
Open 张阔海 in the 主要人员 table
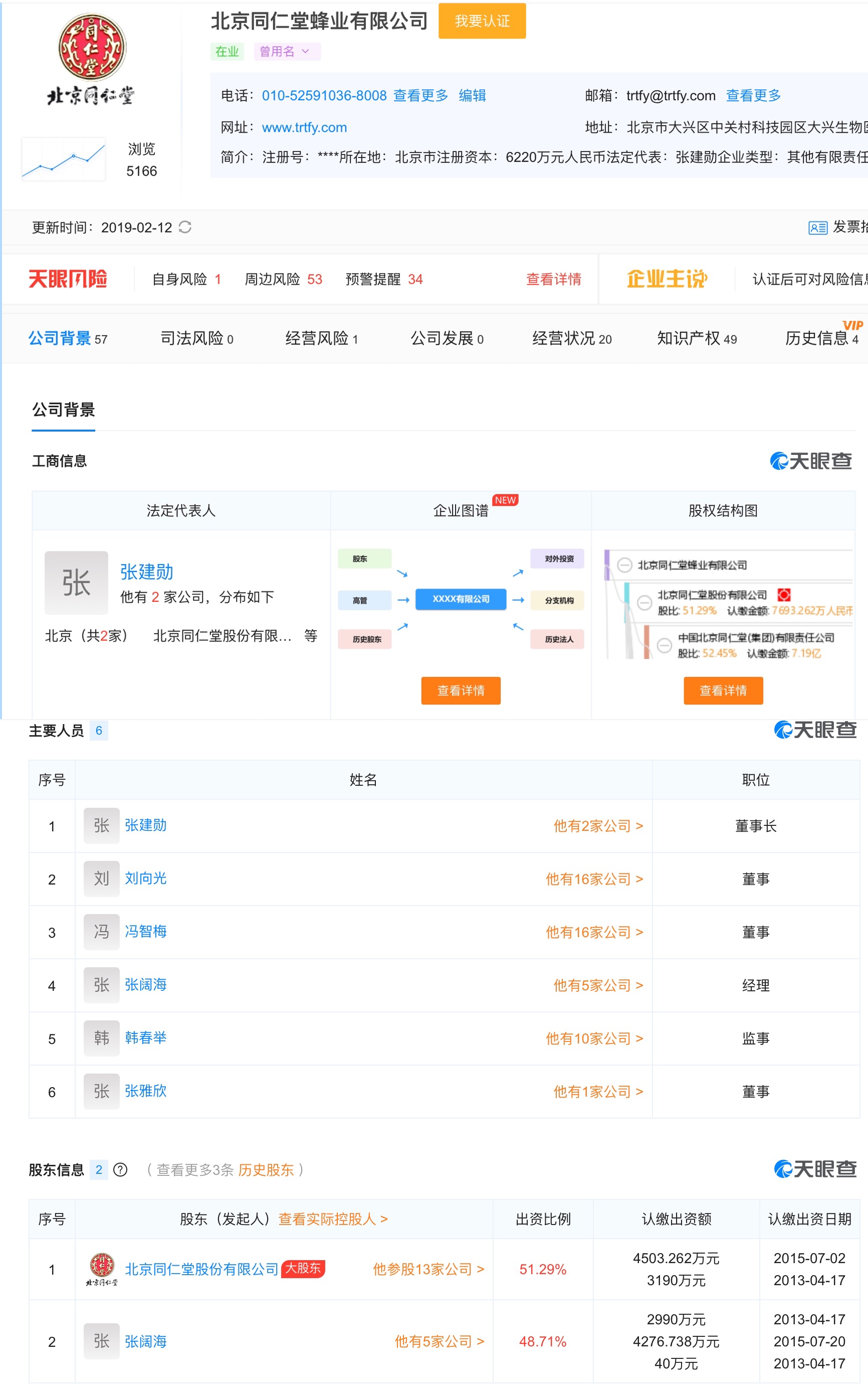coord(146,985)
